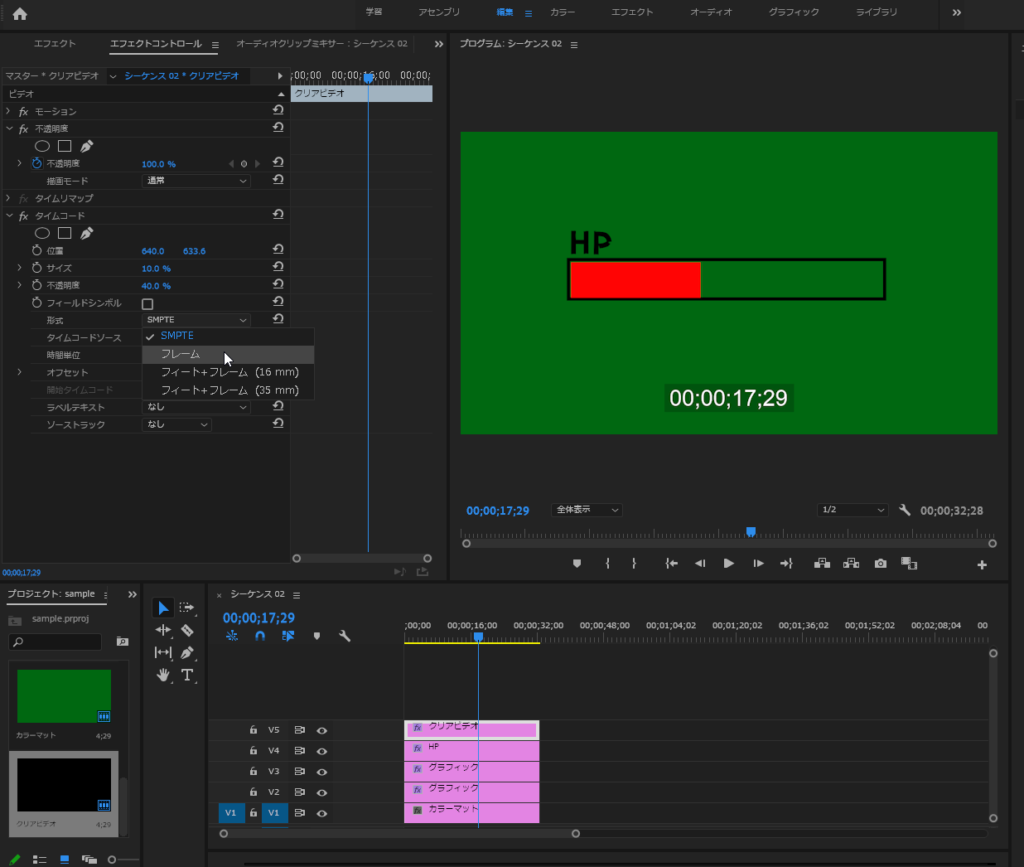Select the Selection arrow tool
The width and height of the screenshot is (1024, 867).
coord(163,608)
